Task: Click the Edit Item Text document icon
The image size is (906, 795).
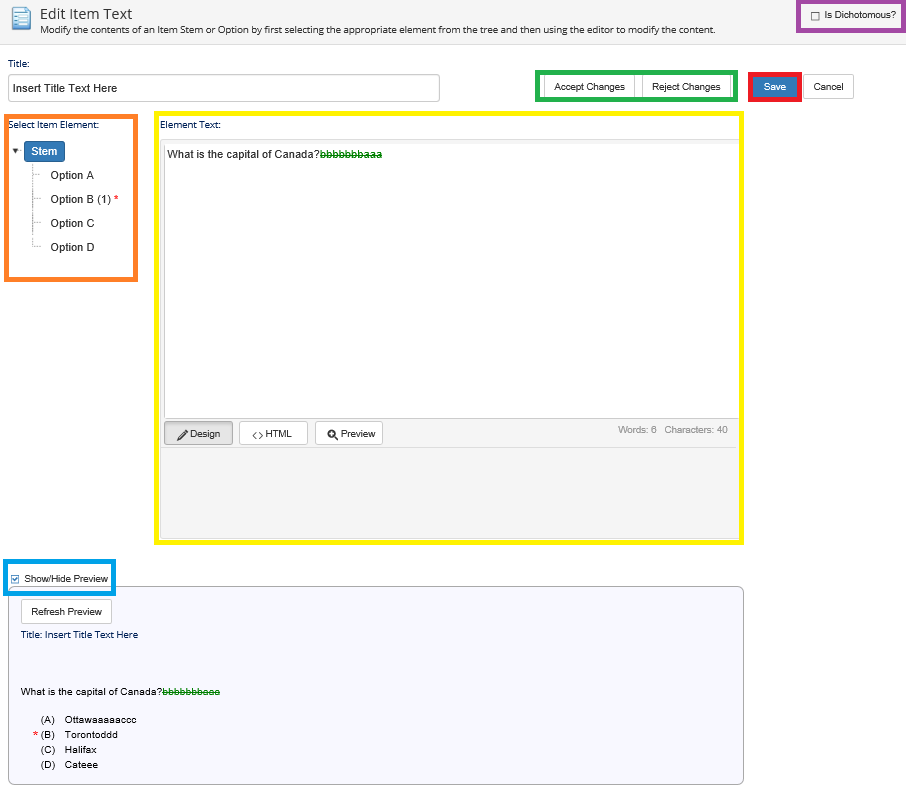Action: 20,20
